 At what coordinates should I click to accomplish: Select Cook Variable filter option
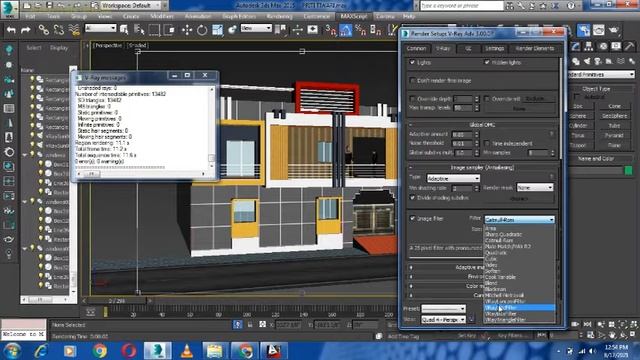500,277
